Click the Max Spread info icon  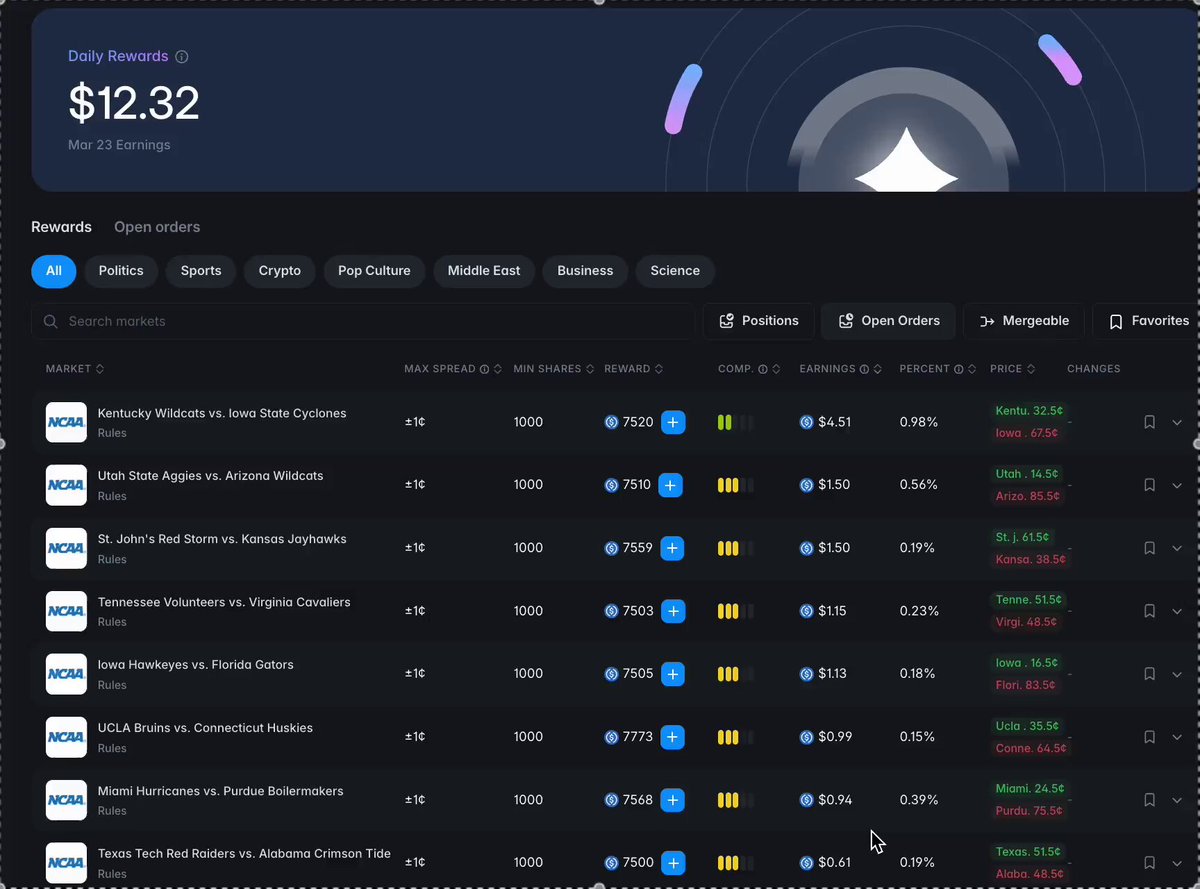click(x=484, y=369)
